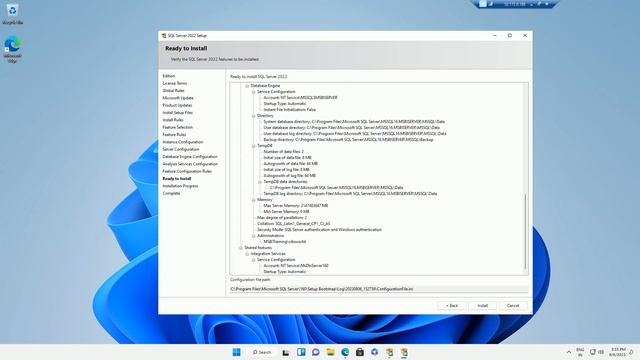Screen dimensions: 640x360
Task: Collapse the Administrators tree node
Action: [x=253, y=236]
